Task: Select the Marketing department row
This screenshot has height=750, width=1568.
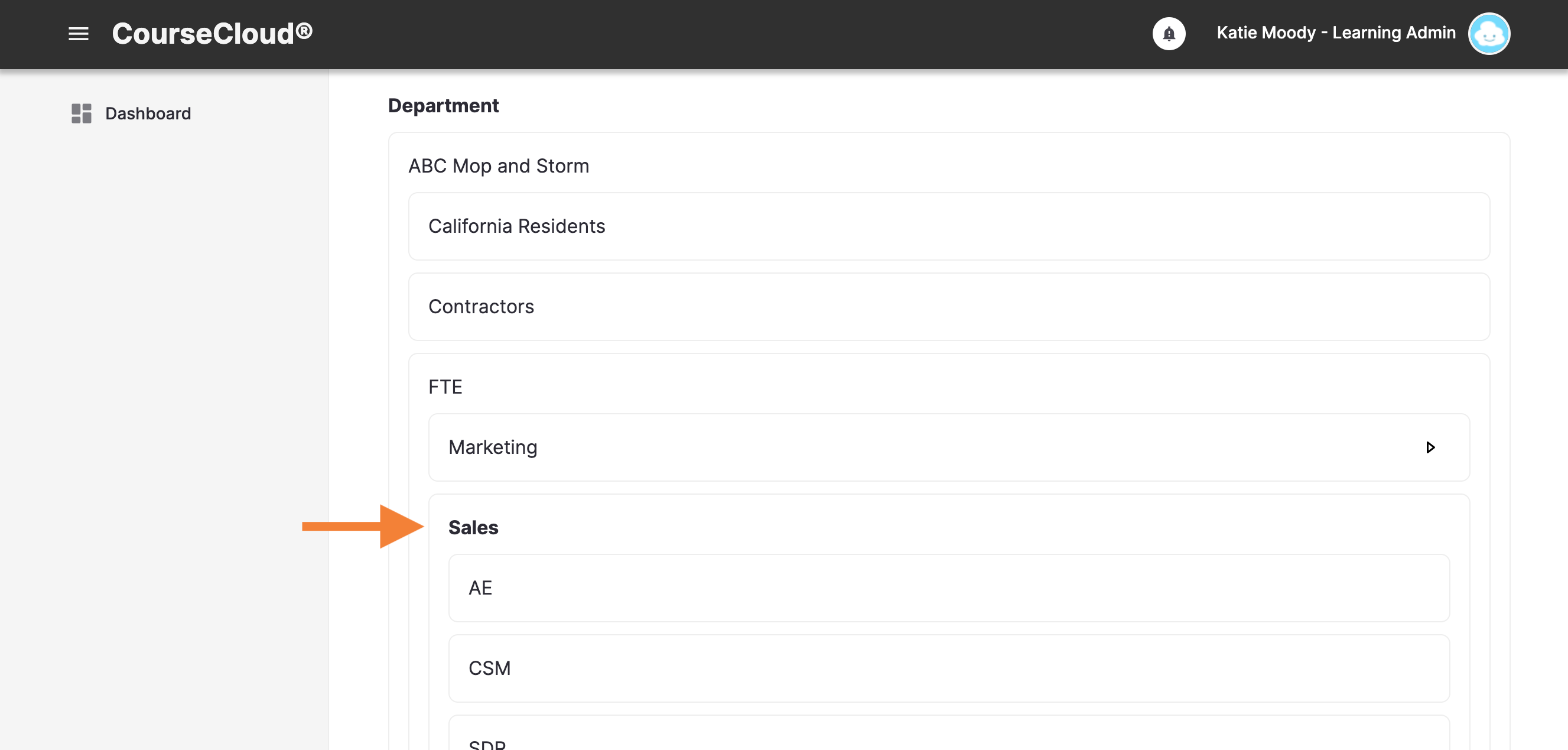Action: (x=949, y=448)
